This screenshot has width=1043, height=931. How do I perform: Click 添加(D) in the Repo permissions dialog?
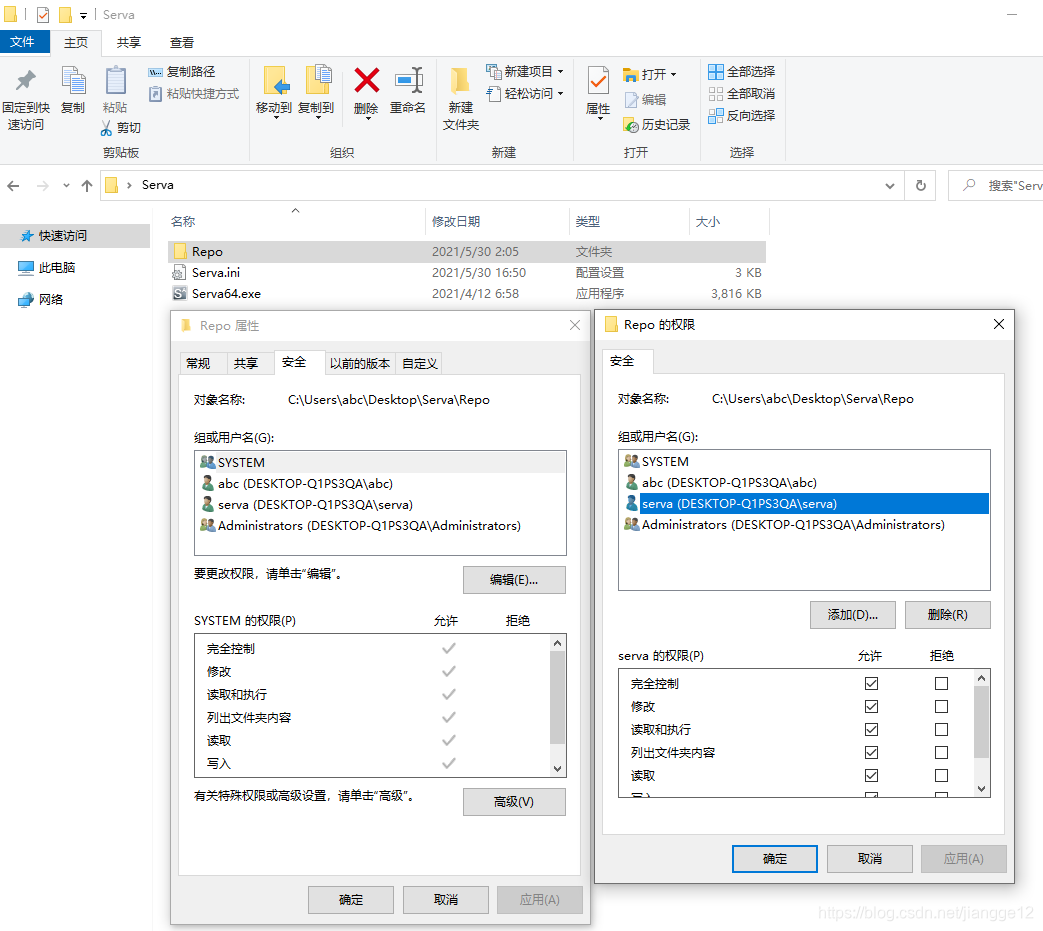point(852,614)
